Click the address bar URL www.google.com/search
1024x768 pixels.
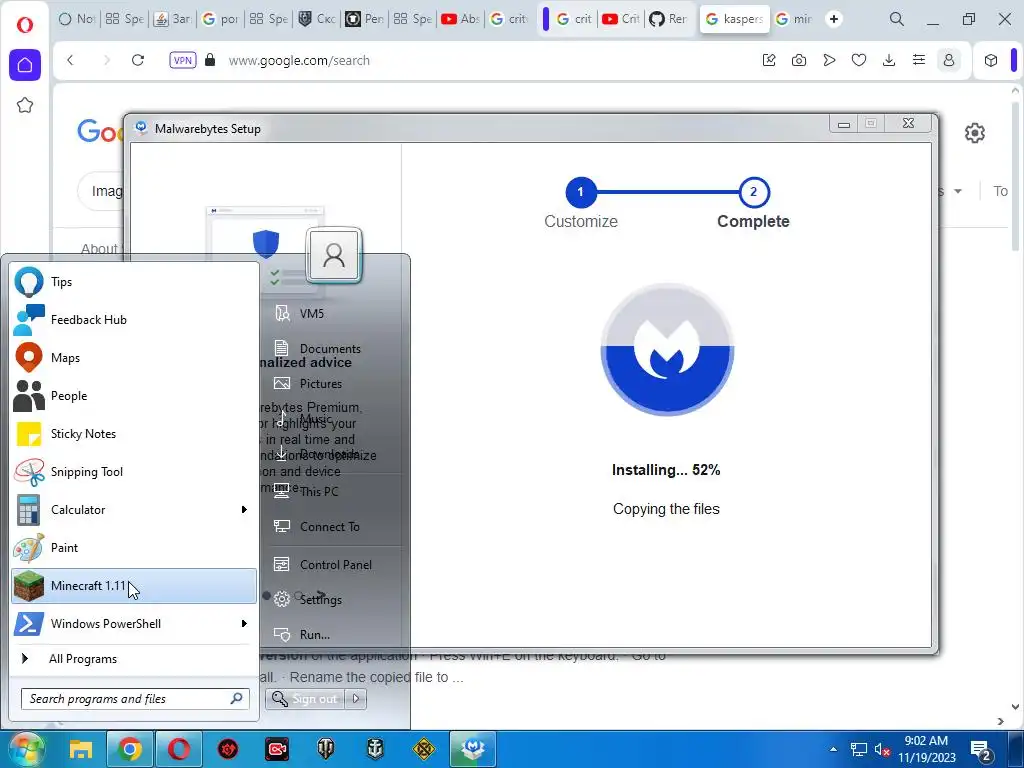299,61
